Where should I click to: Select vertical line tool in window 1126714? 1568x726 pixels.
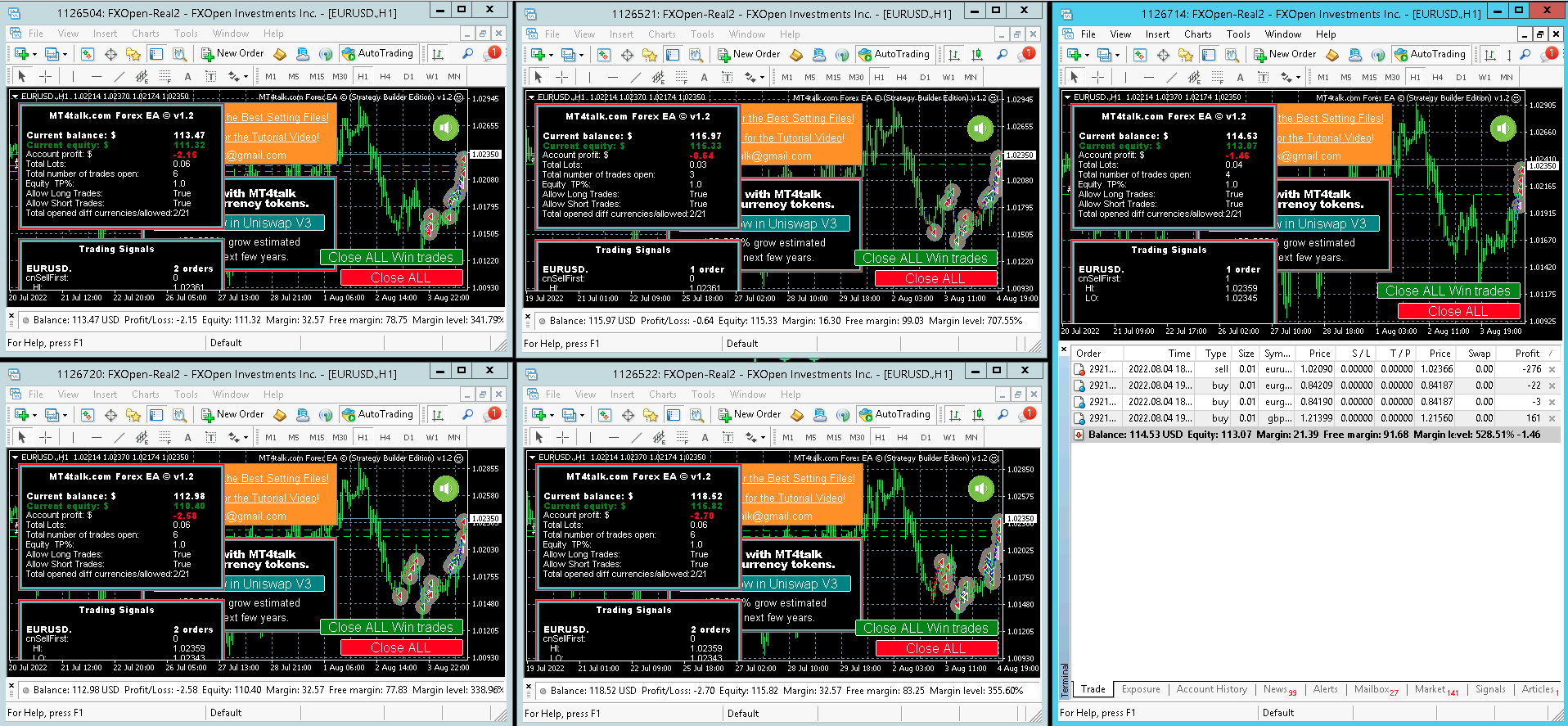[1125, 77]
